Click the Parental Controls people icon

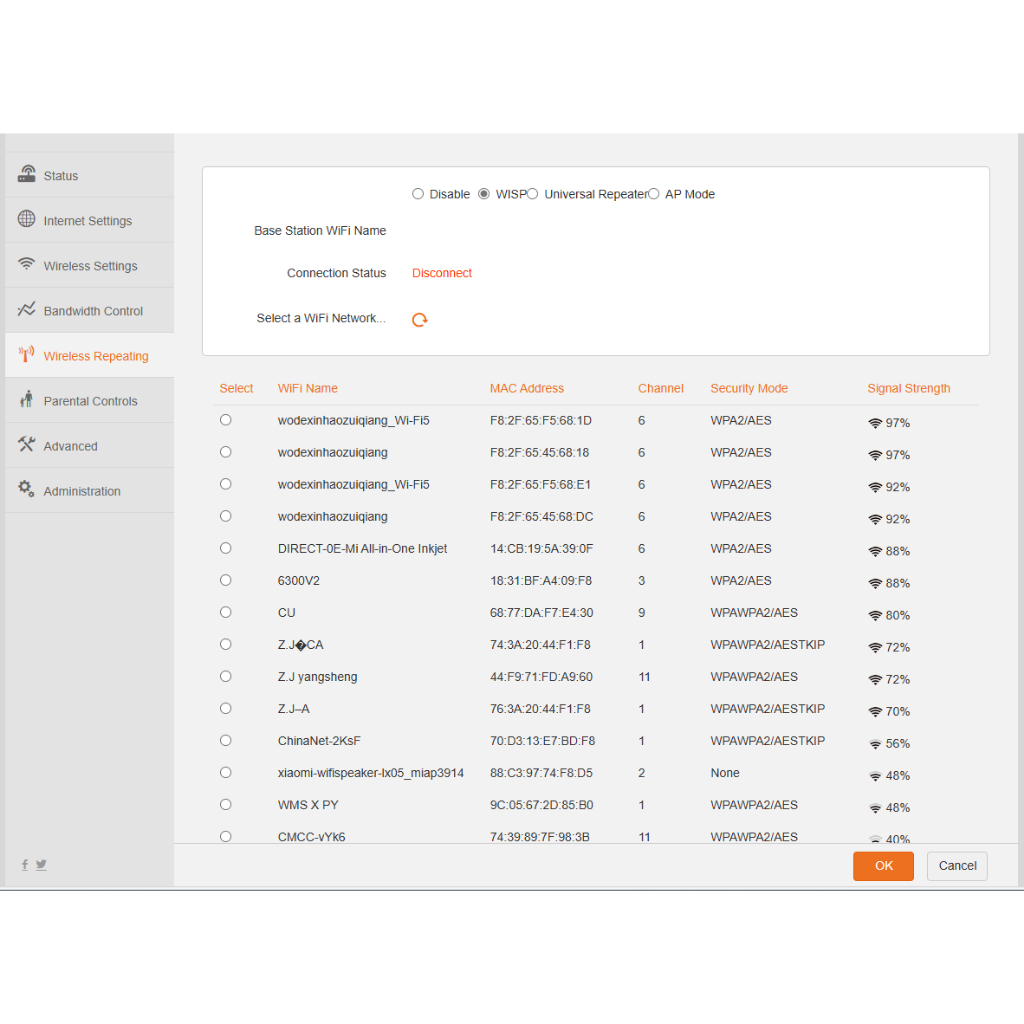27,400
